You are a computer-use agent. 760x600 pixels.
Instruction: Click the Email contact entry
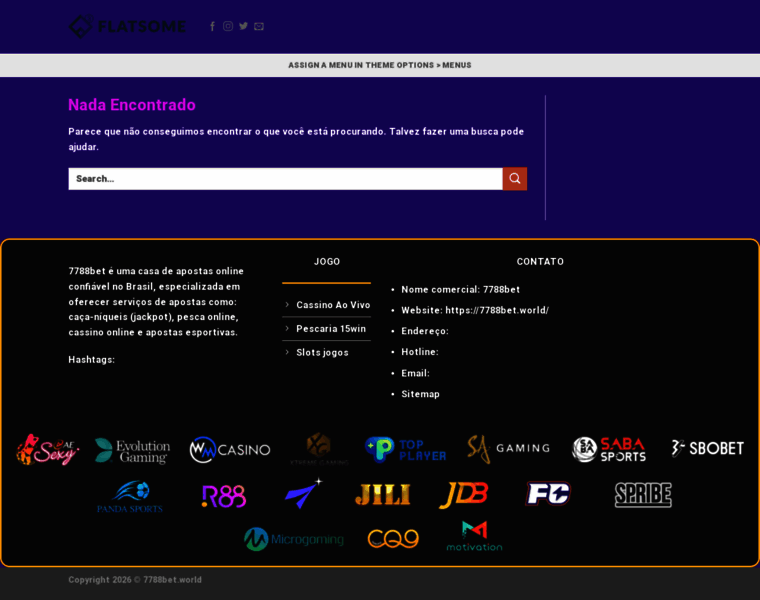point(415,373)
